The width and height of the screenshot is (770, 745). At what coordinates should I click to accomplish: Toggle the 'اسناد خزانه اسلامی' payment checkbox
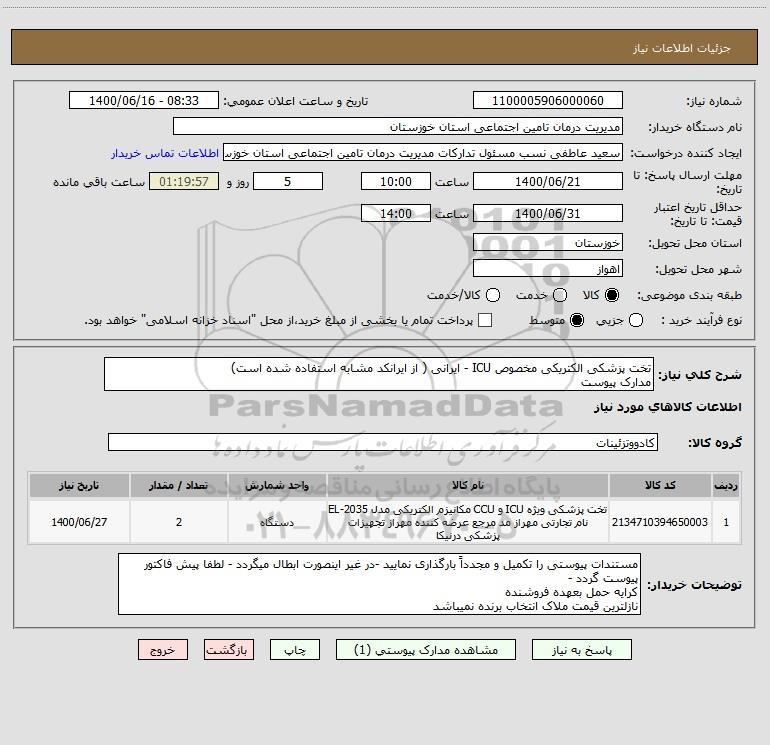485,320
